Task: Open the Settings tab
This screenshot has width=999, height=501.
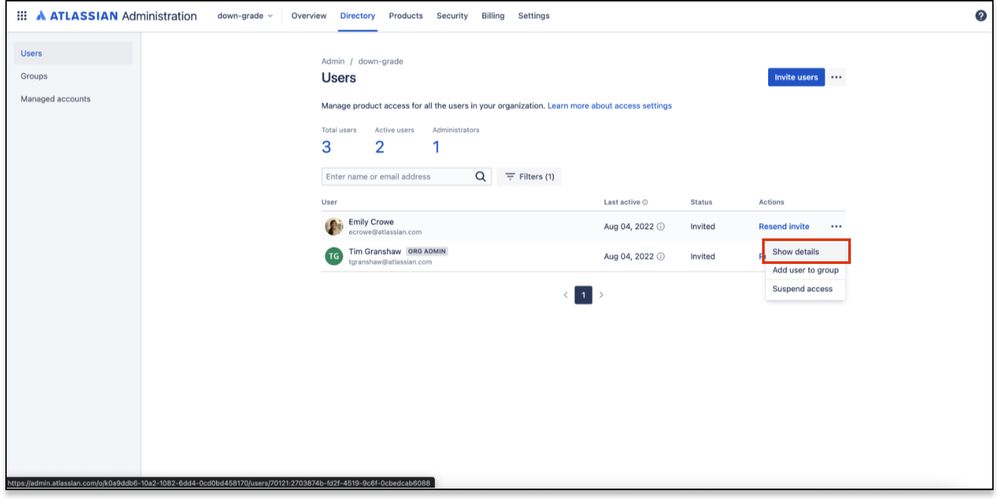Action: pyautogui.click(x=534, y=16)
